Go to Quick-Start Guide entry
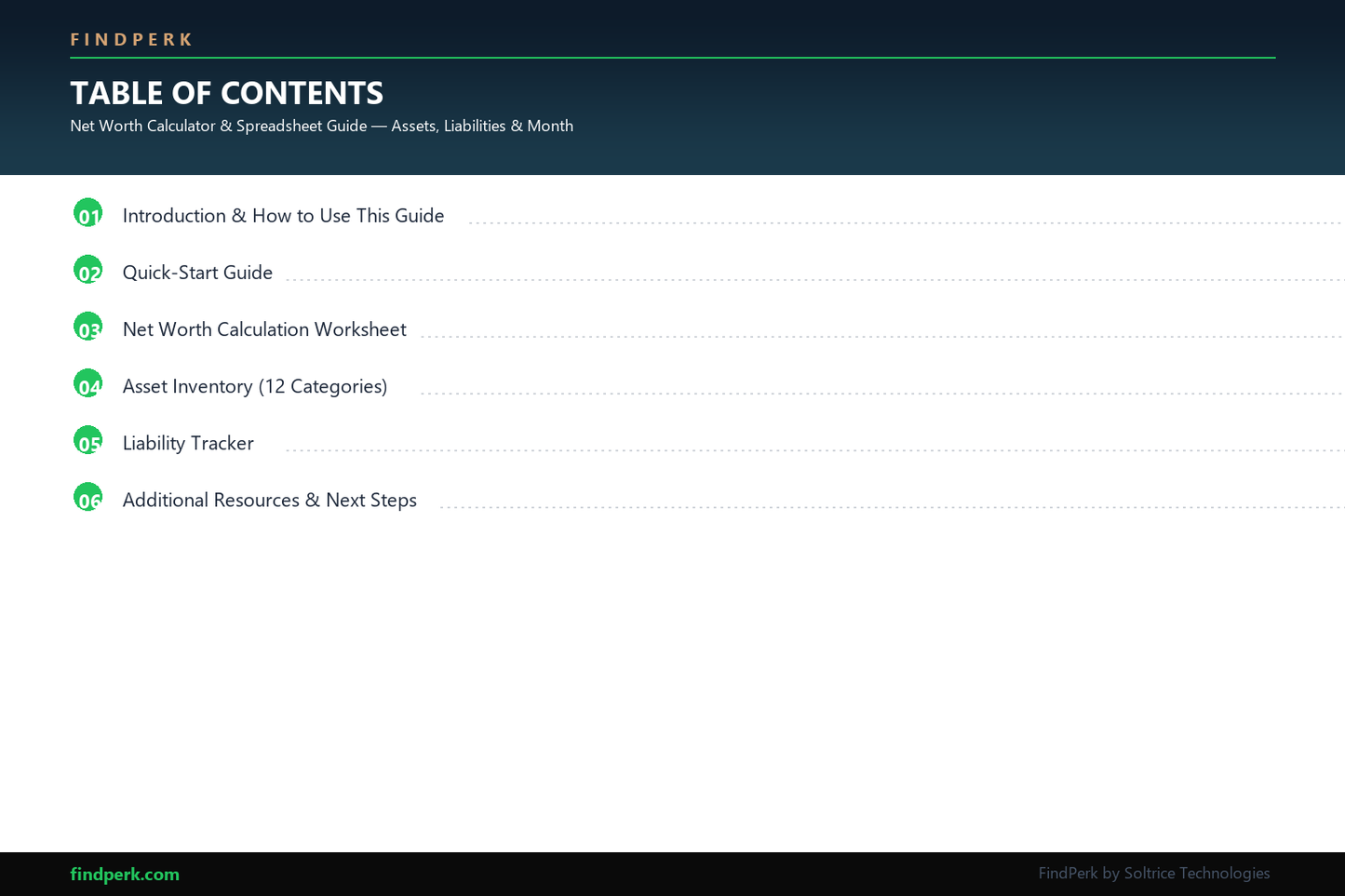 click(197, 273)
